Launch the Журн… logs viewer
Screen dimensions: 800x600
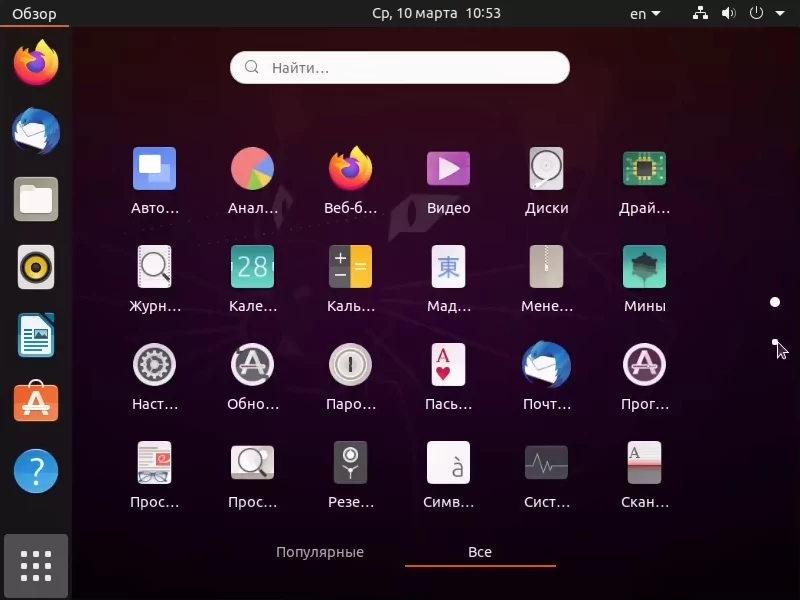pos(155,267)
